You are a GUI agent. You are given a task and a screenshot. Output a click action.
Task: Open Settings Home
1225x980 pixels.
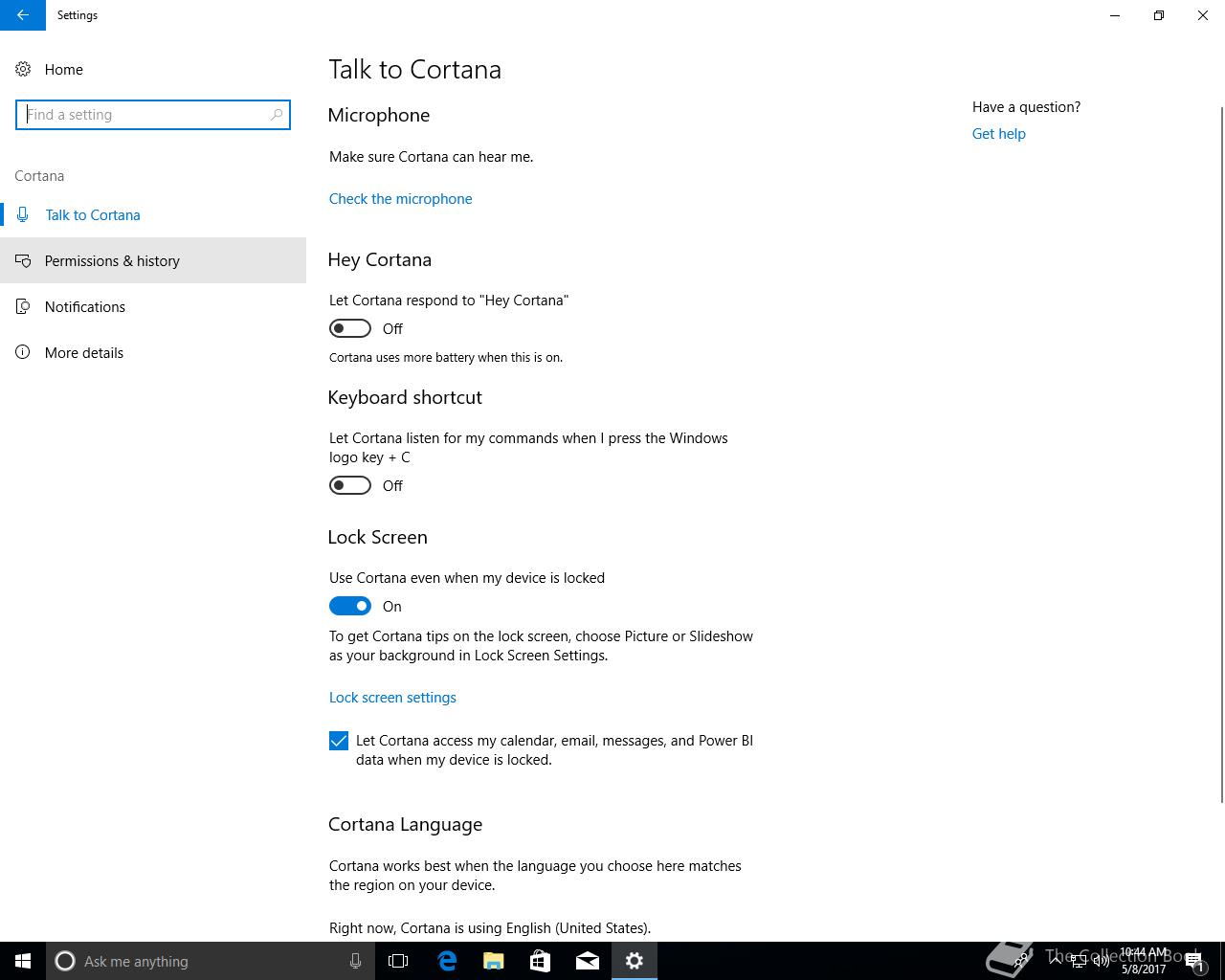(63, 70)
